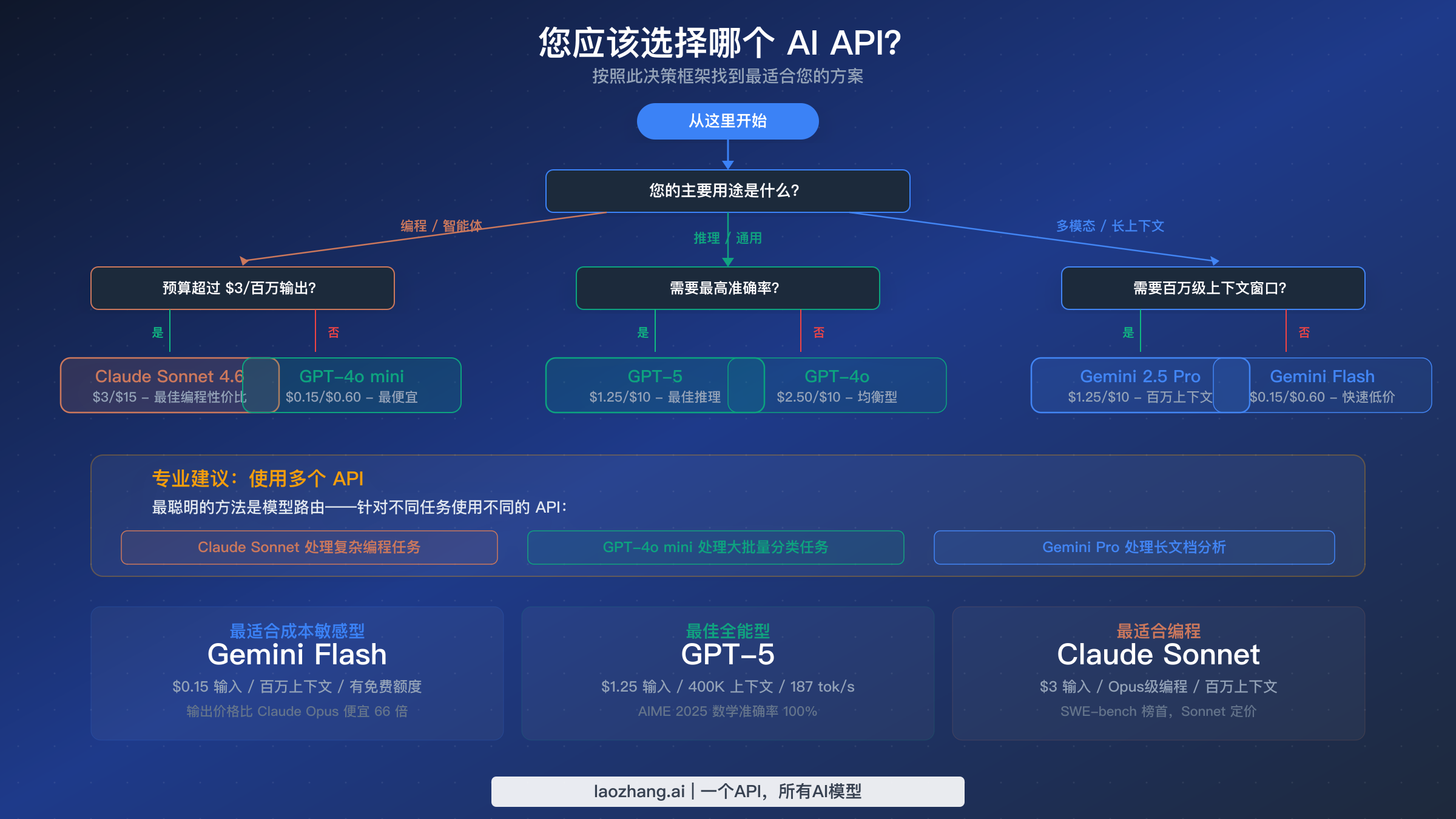The image size is (1456, 819).
Task: Open the Claude Sonnet 处理复杂编程任务 pill
Action: (309, 547)
